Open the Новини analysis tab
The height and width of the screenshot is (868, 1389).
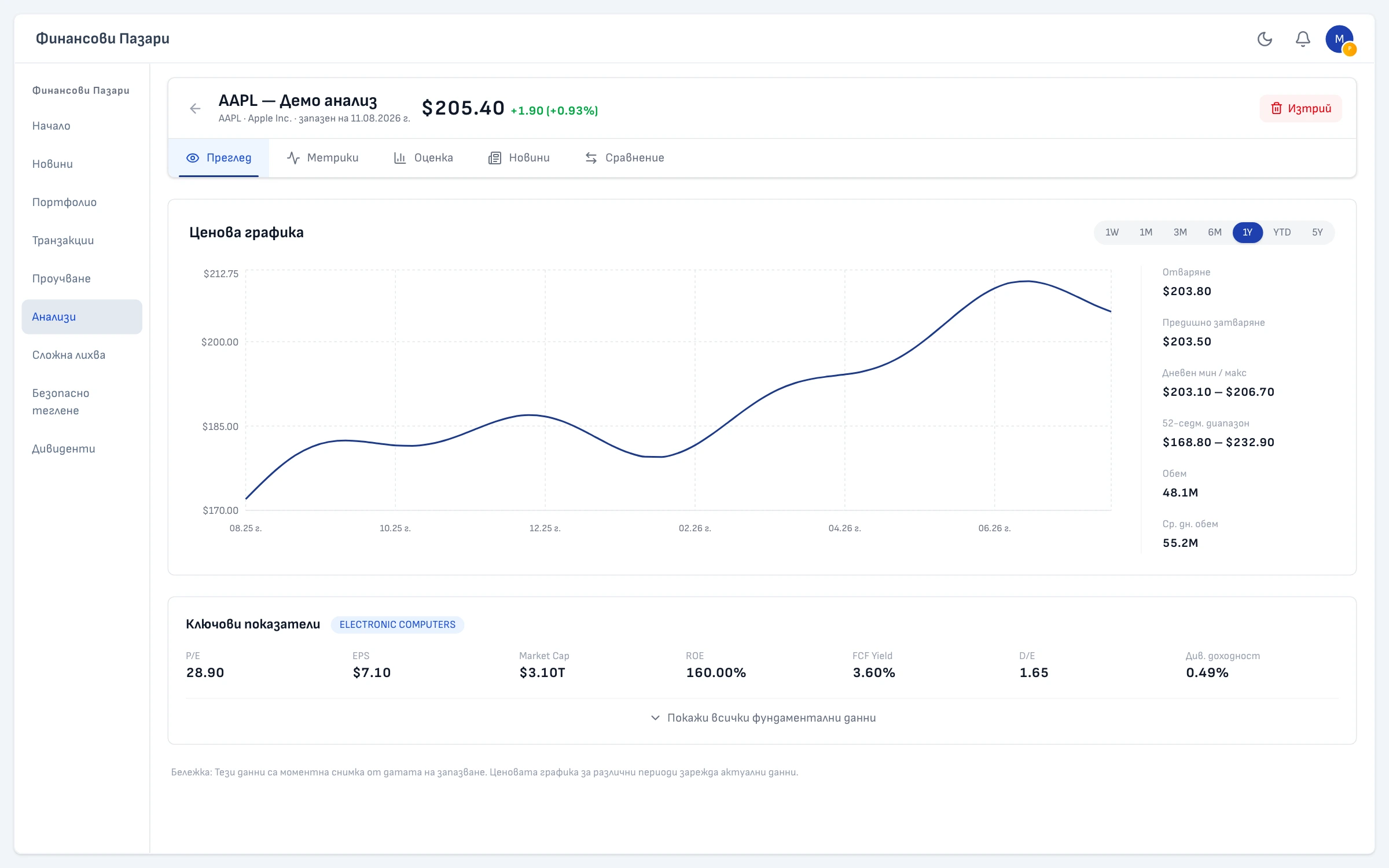tap(519, 158)
